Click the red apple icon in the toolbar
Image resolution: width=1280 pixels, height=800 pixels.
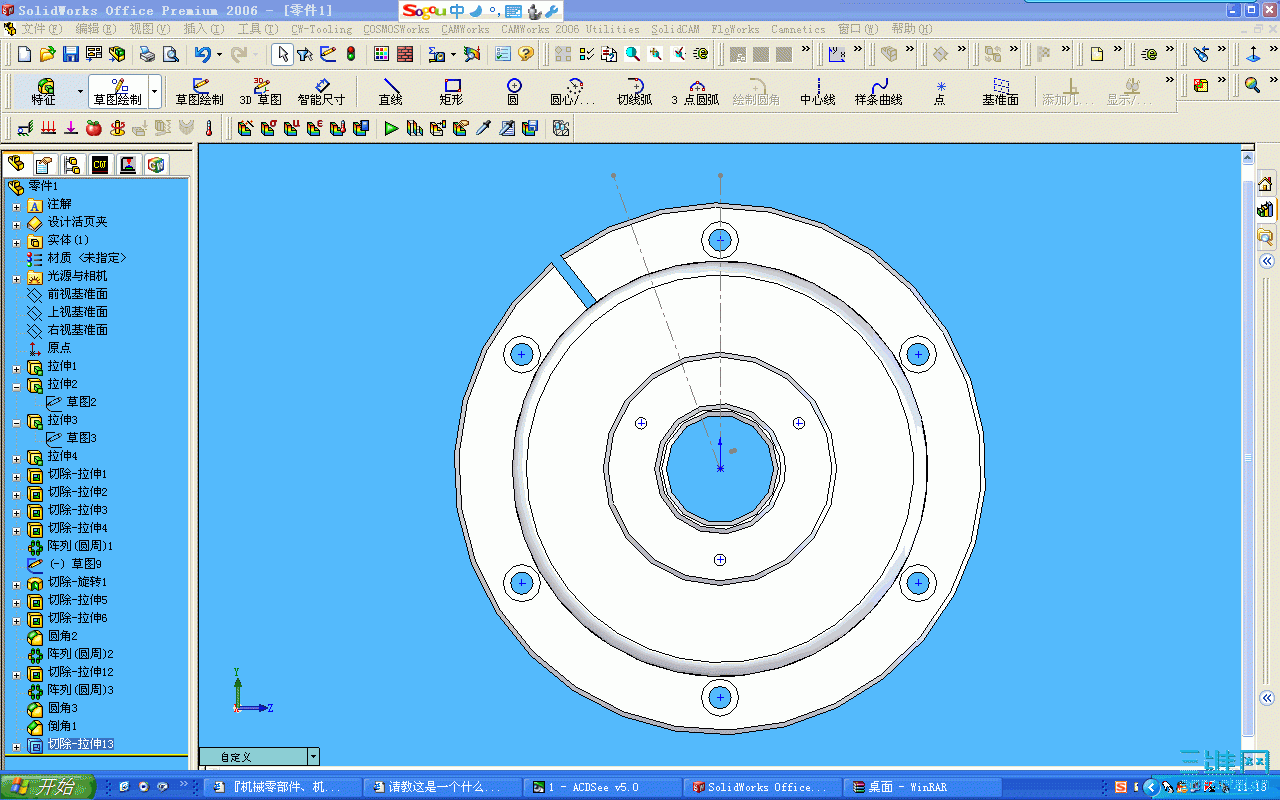[x=94, y=128]
